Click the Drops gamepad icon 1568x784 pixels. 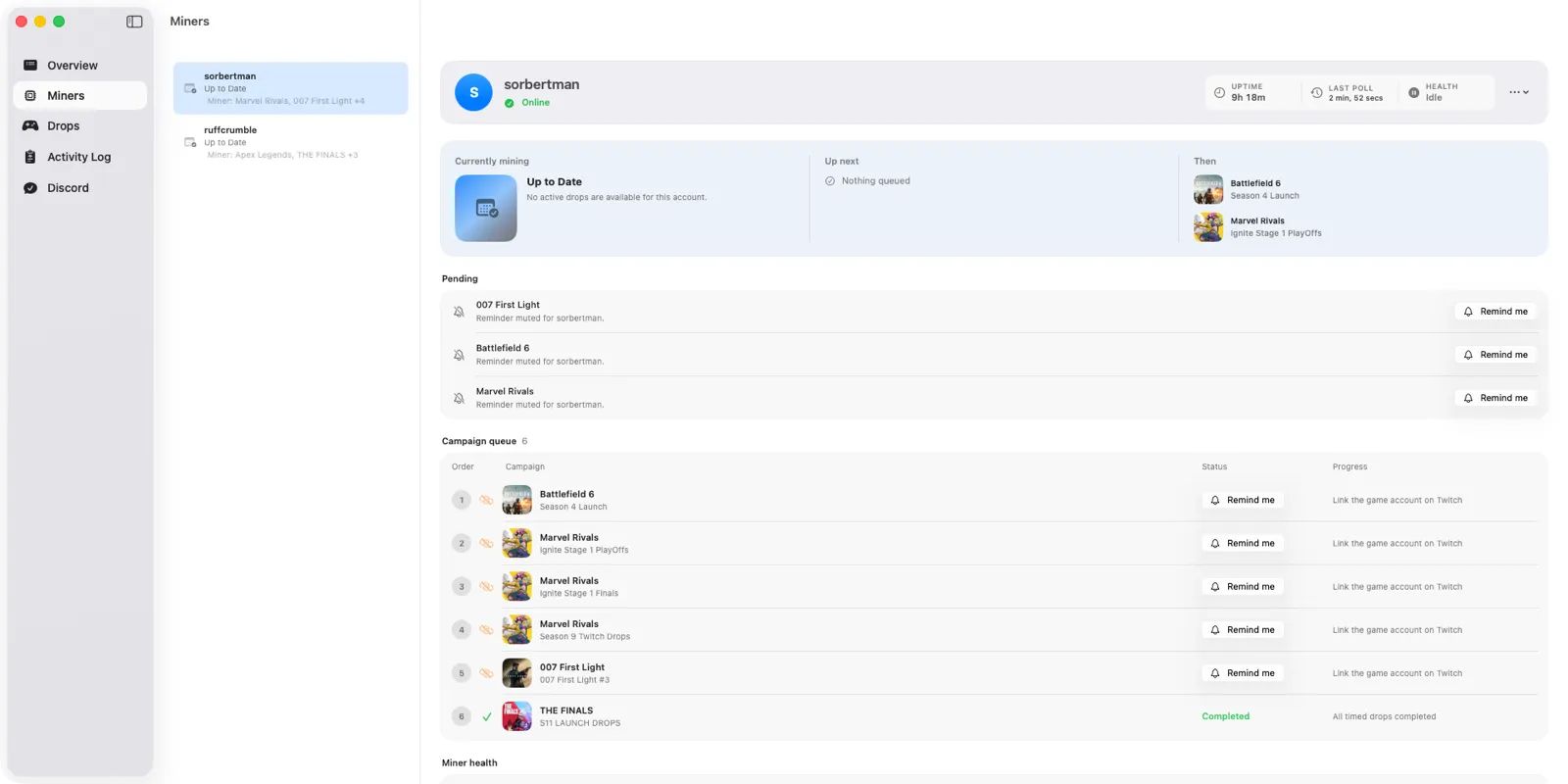point(30,125)
